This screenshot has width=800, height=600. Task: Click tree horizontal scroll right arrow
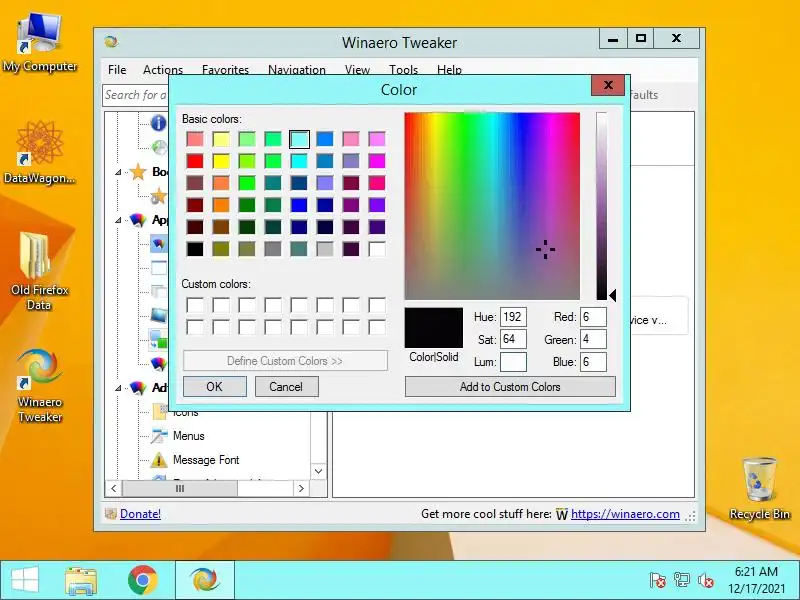tap(301, 488)
